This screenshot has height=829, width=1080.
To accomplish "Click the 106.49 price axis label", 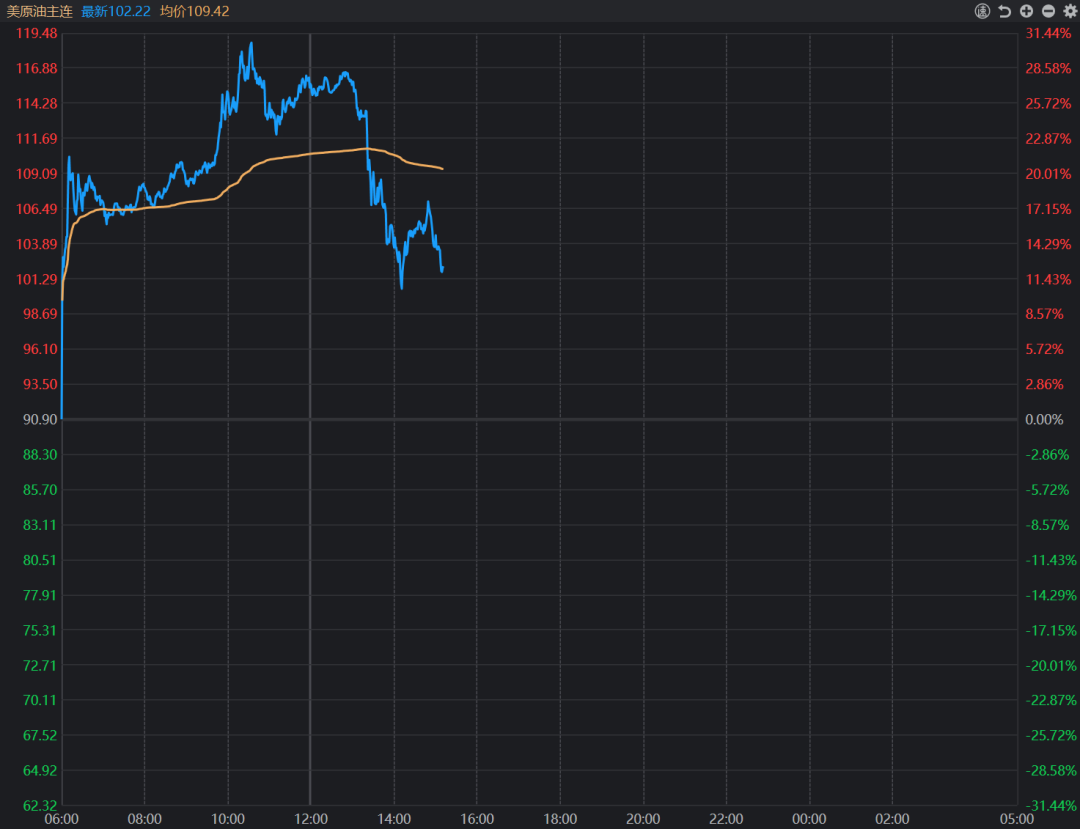I will (x=37, y=209).
